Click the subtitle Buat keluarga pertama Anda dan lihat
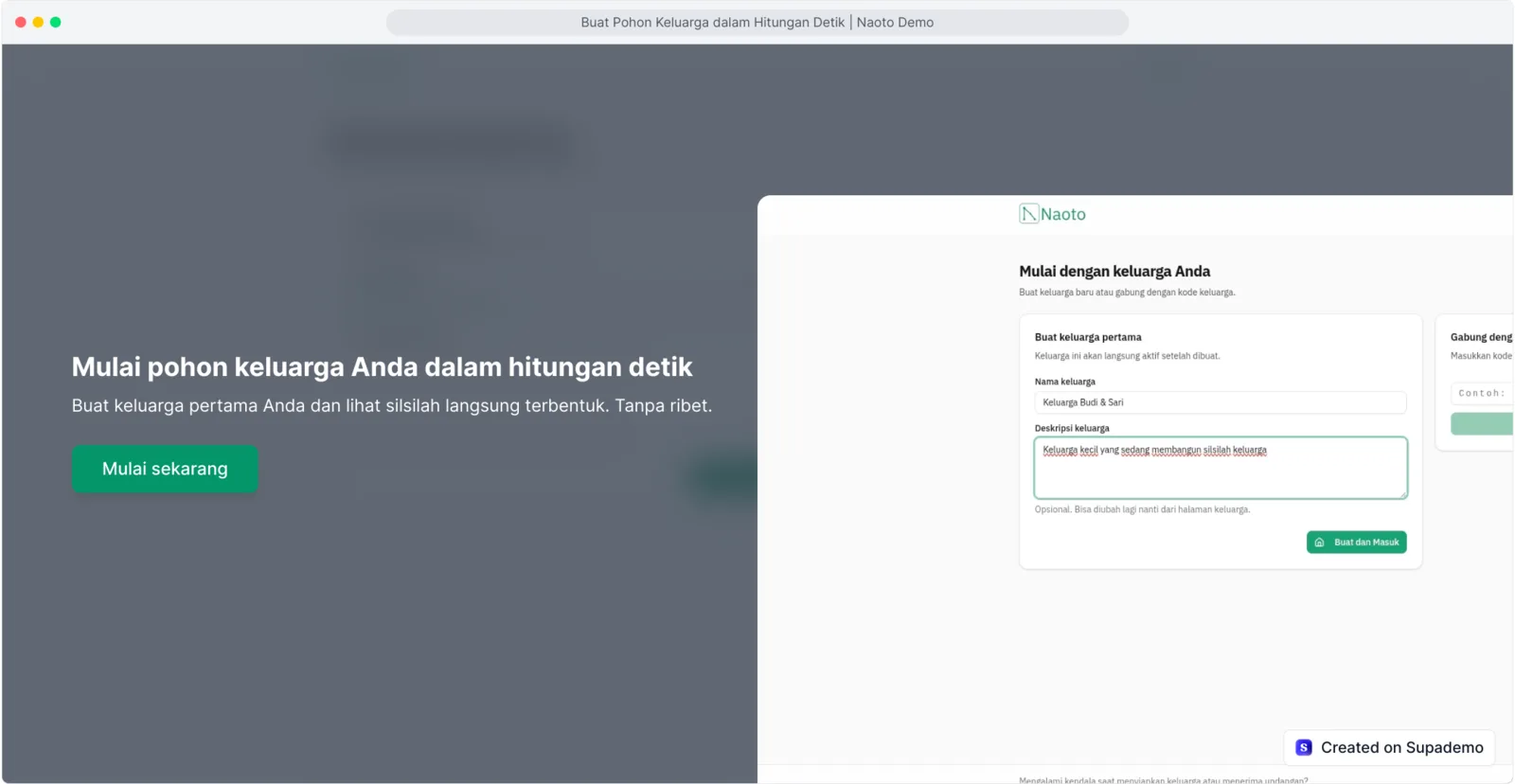The height and width of the screenshot is (784, 1515). click(x=392, y=405)
